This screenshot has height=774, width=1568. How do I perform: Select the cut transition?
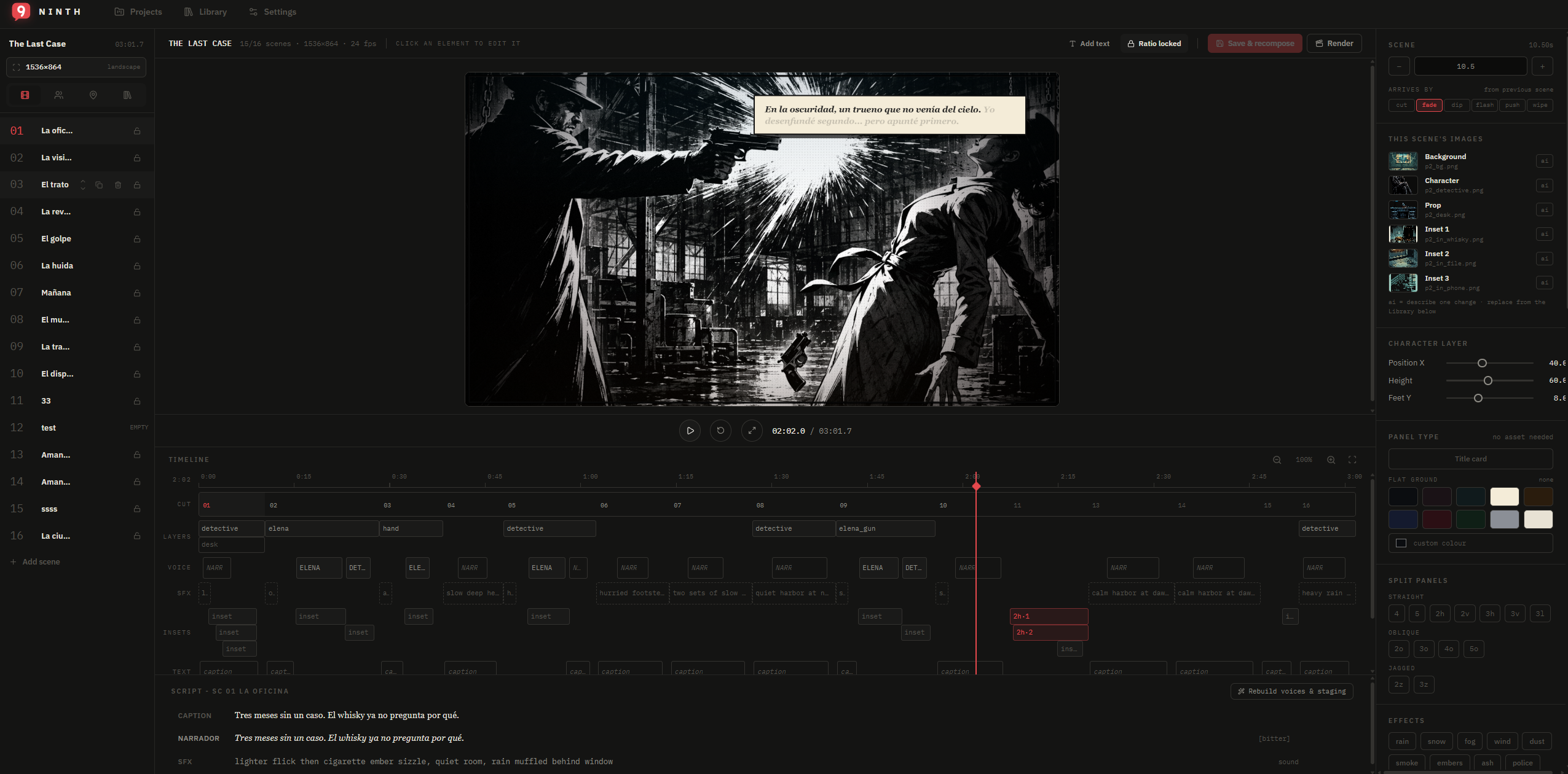click(x=1401, y=105)
